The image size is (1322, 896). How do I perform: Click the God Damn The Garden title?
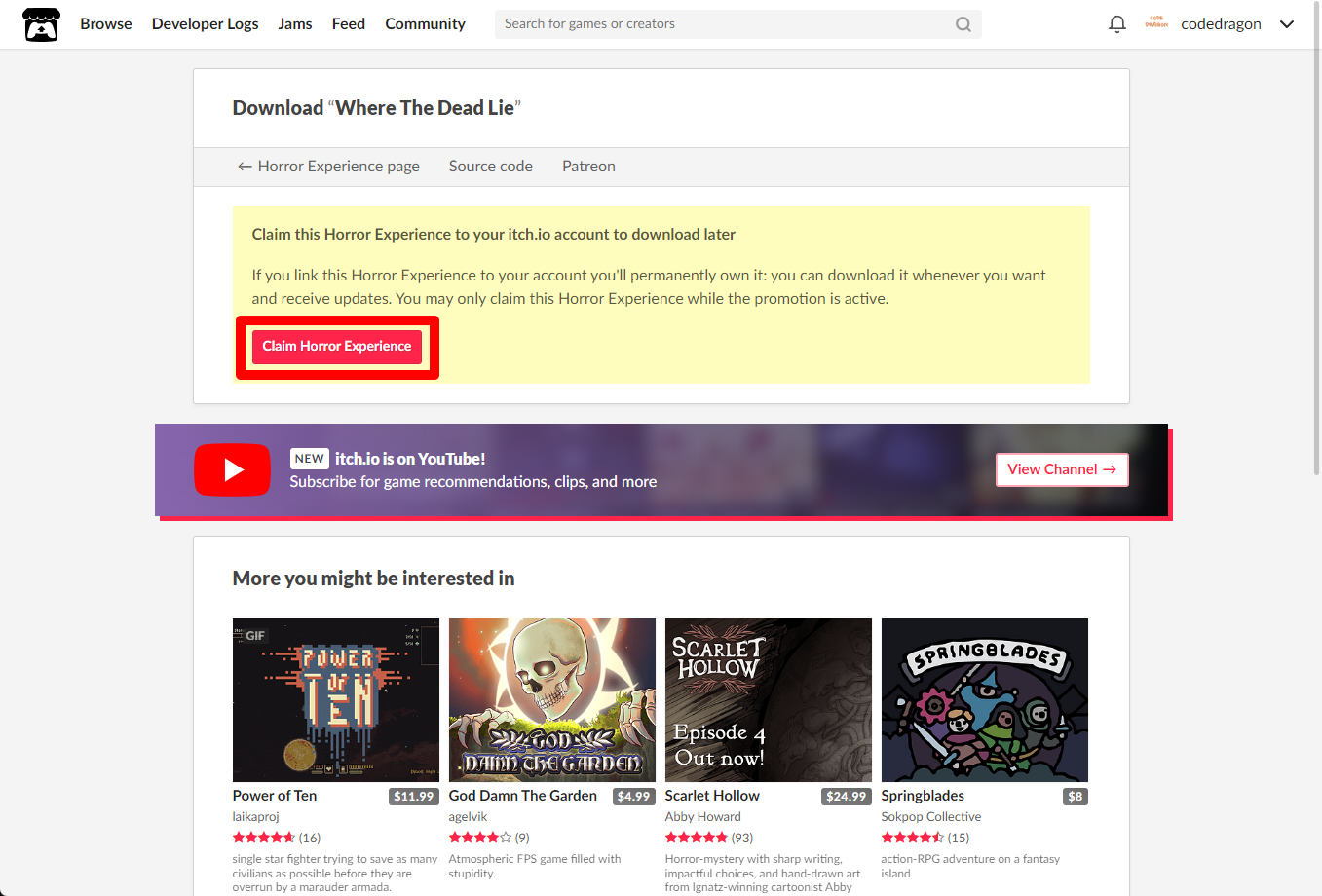click(523, 796)
